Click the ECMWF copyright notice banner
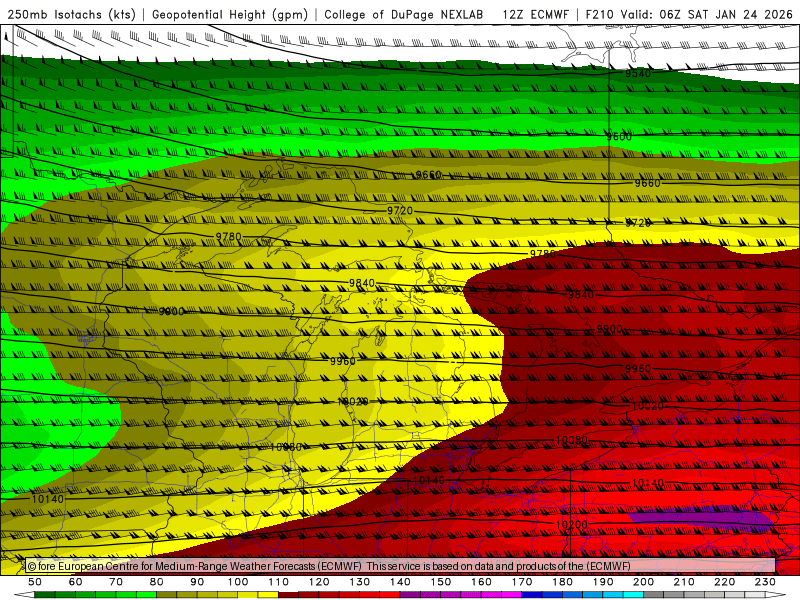800x600 pixels. (x=400, y=566)
